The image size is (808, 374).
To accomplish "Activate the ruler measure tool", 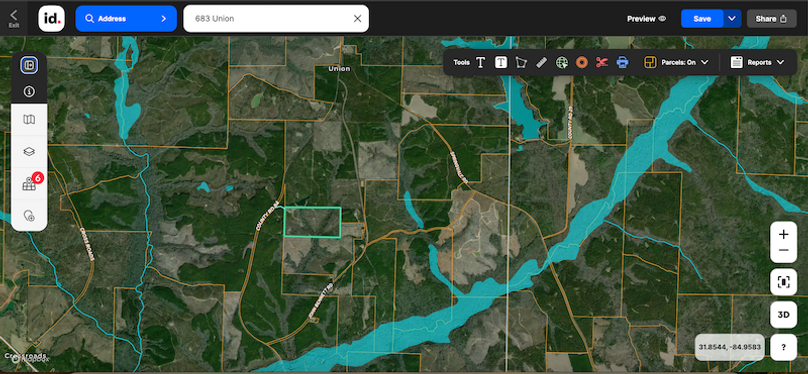I will (541, 62).
